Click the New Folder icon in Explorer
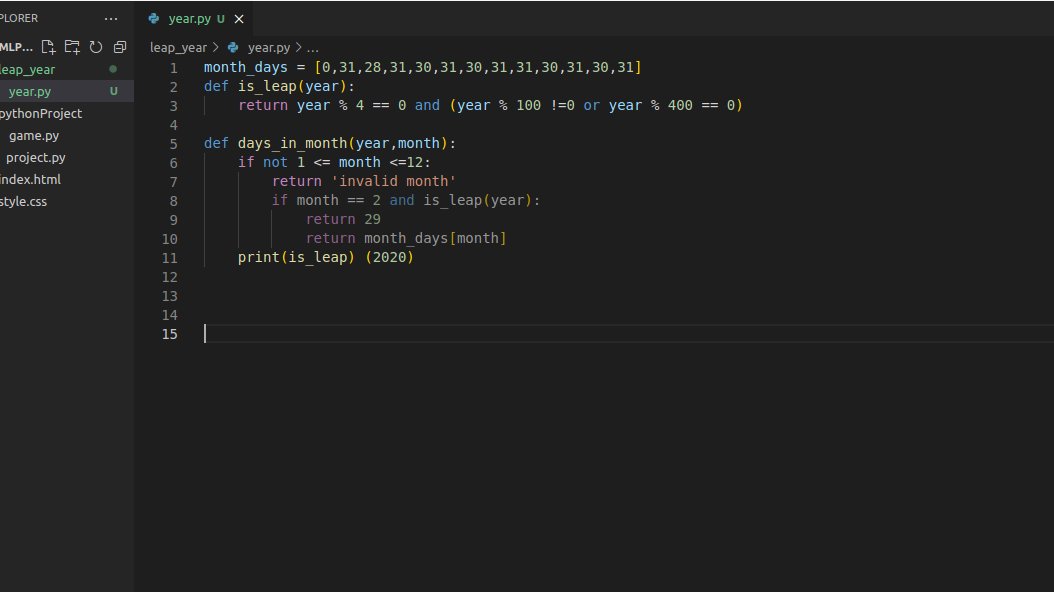This screenshot has width=1054, height=592. pyautogui.click(x=72, y=47)
